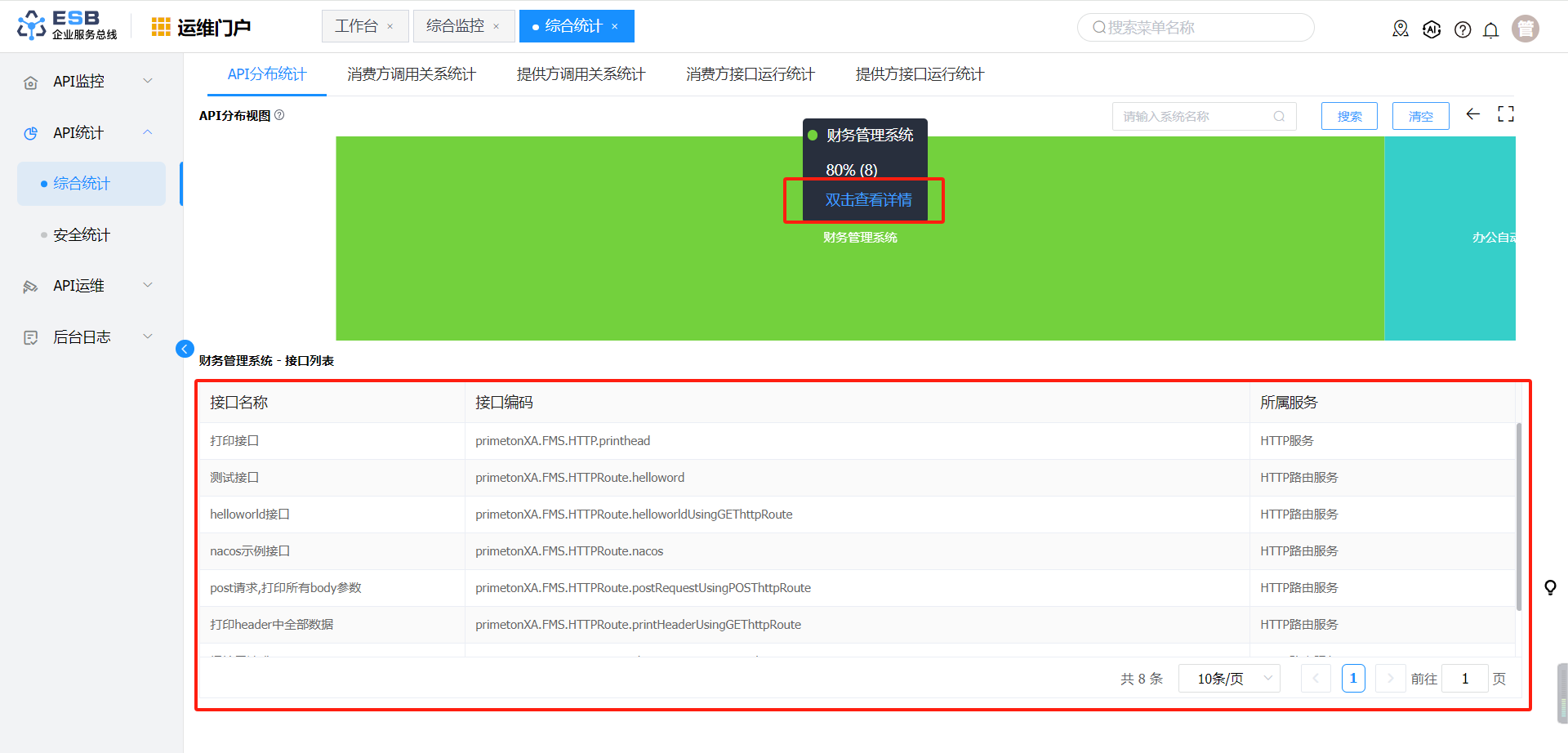Switch to the 综合监控 tab
Viewport: 1568px width, 753px height.
point(455,26)
